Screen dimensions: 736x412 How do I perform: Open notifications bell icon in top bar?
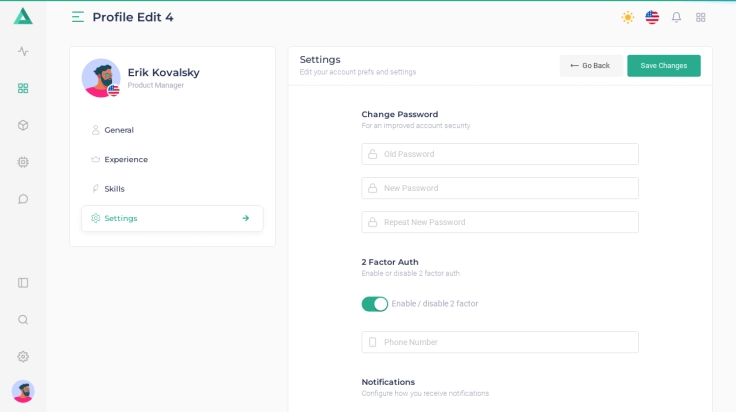(x=676, y=17)
